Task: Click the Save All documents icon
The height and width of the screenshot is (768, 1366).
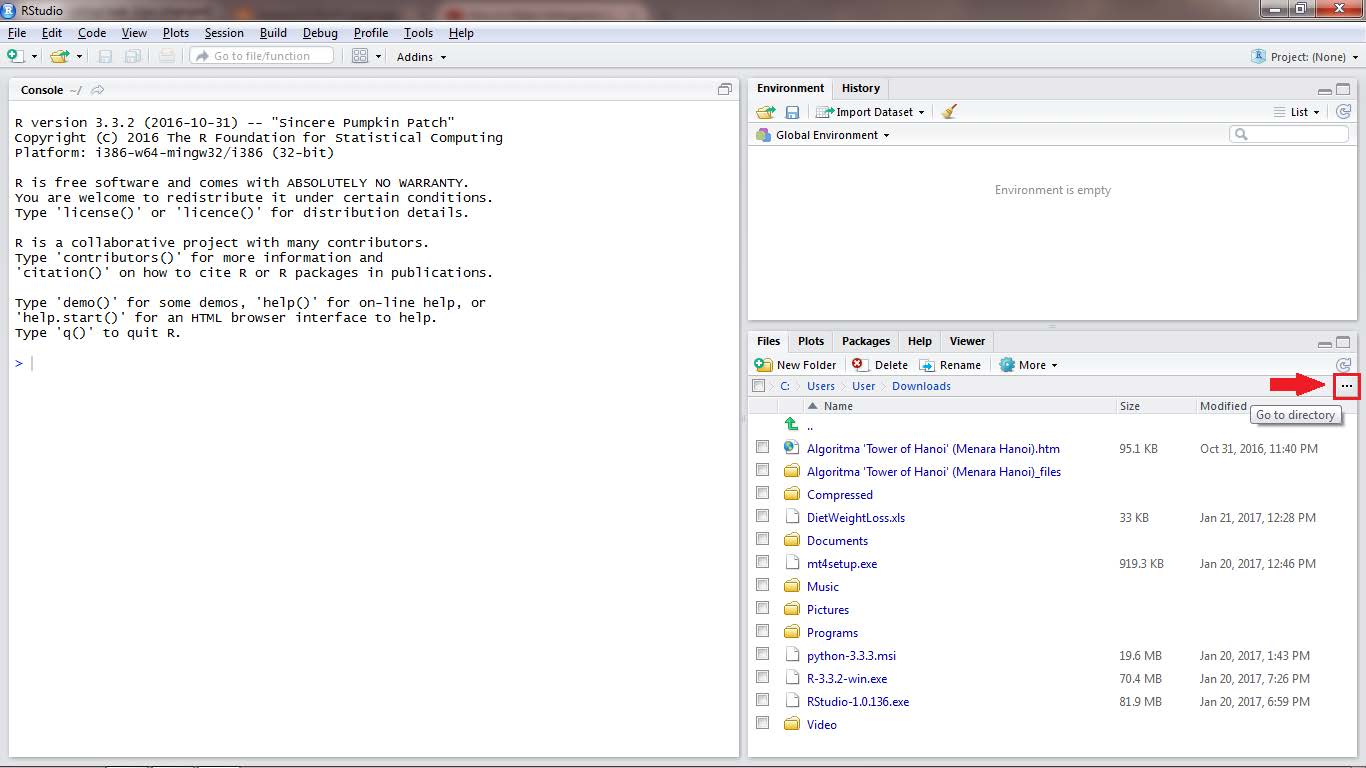Action: (132, 56)
